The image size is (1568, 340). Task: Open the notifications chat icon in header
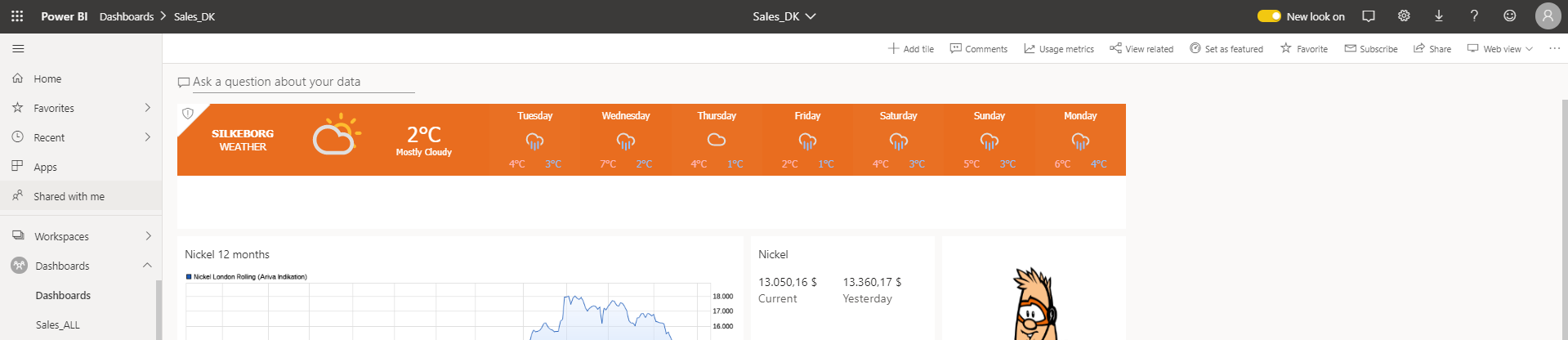1369,16
